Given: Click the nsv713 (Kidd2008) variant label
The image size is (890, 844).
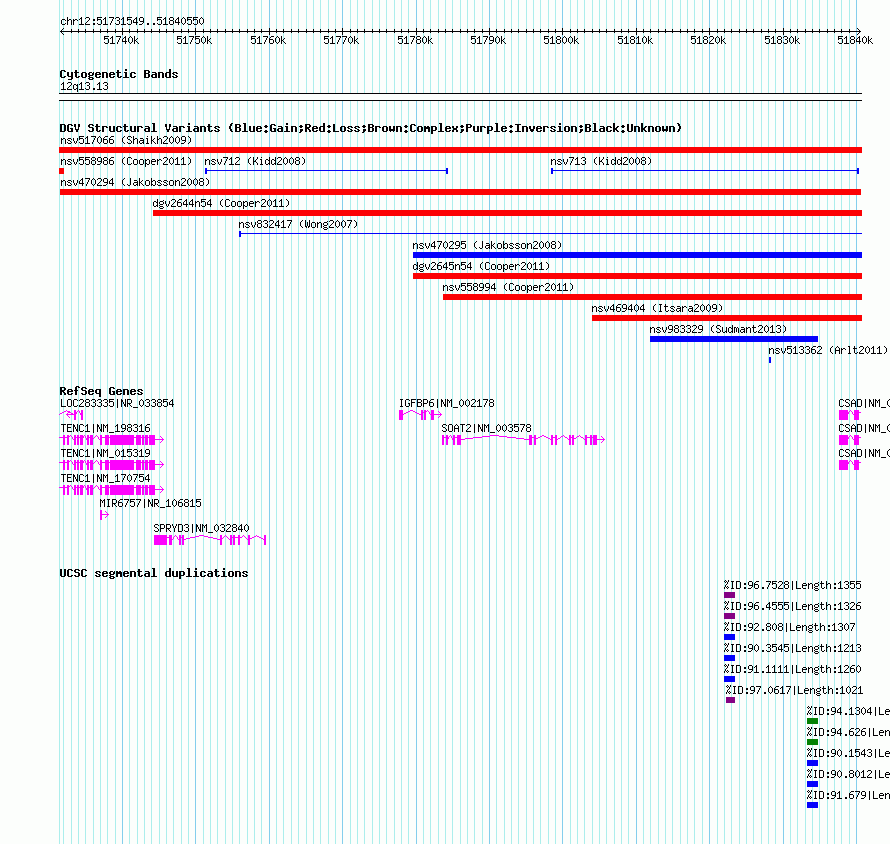Looking at the screenshot, I should coord(601,161).
